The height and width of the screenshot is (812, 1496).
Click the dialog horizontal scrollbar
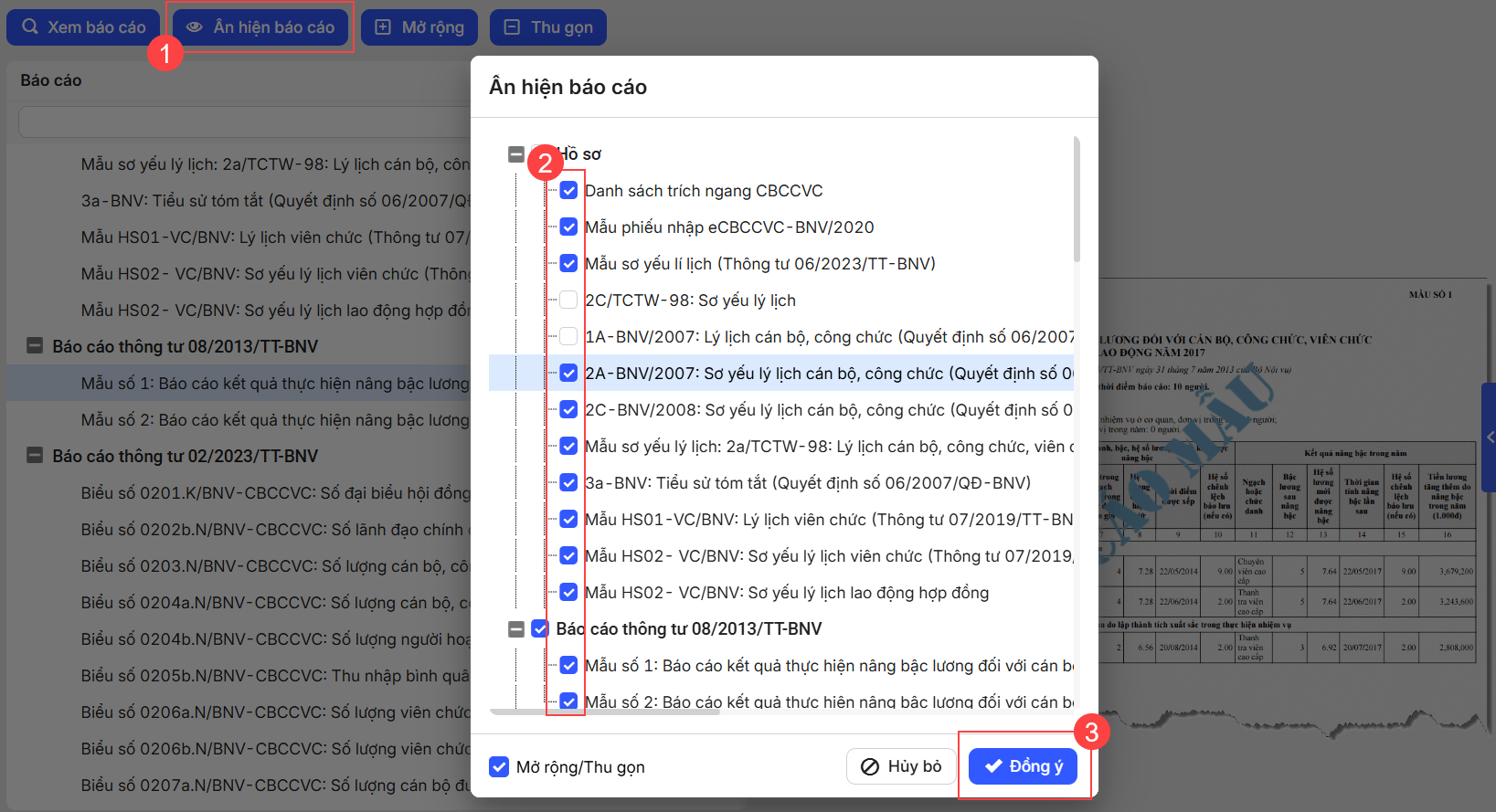605,712
